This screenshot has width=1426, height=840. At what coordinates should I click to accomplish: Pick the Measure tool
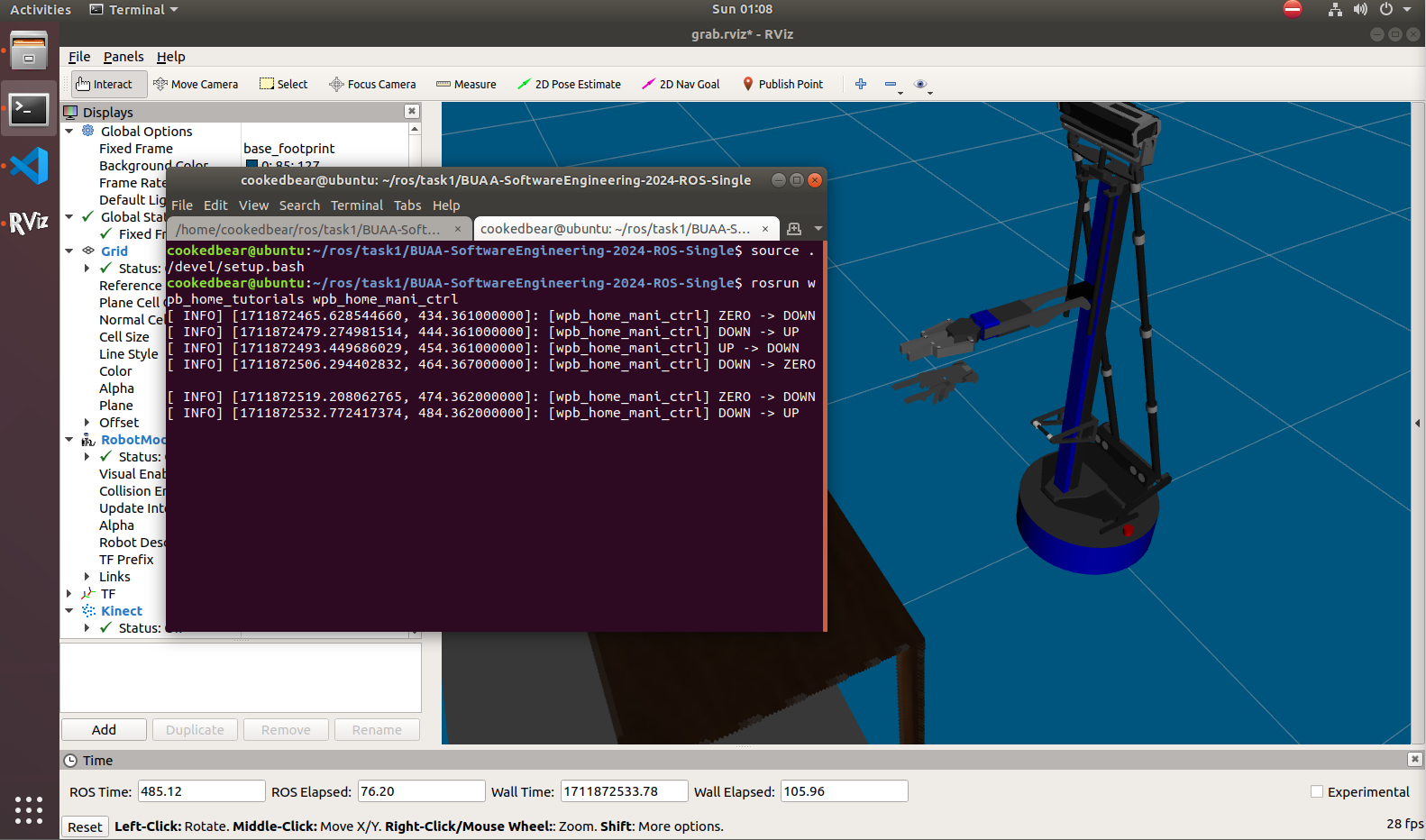466,84
